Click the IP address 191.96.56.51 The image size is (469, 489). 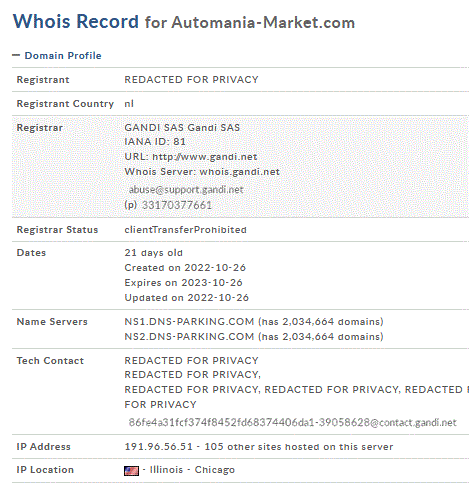tap(159, 447)
